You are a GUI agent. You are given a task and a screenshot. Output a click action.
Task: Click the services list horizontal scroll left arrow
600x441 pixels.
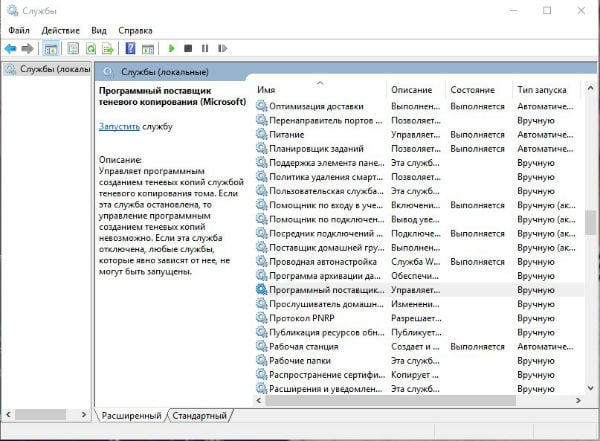point(259,400)
